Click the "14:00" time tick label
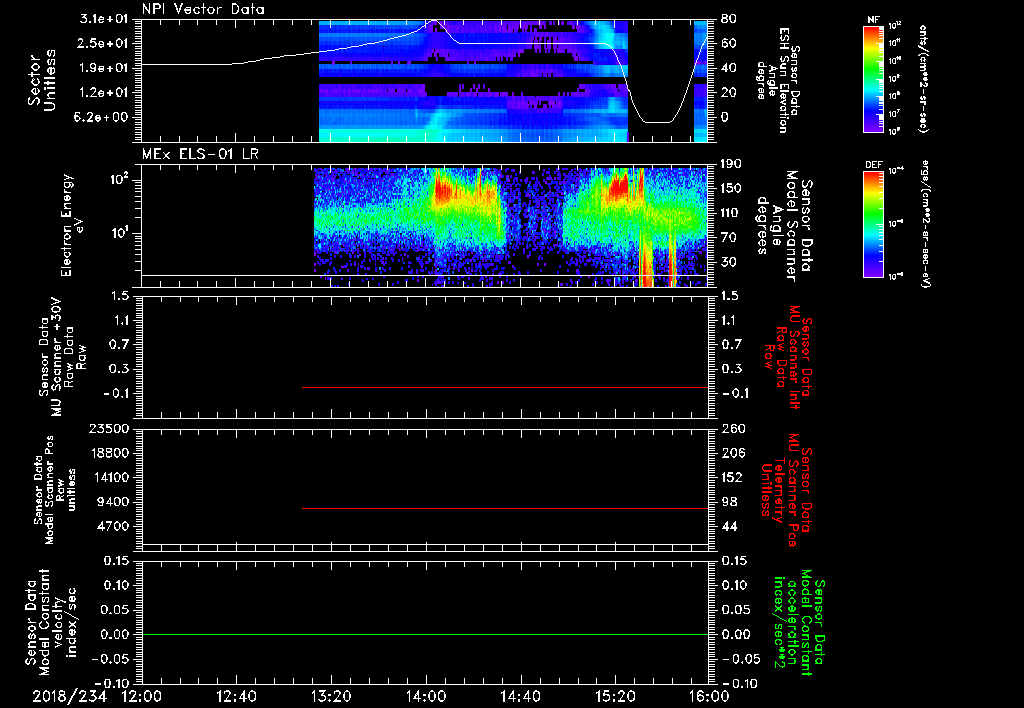This screenshot has width=1024, height=708. pyautogui.click(x=426, y=696)
